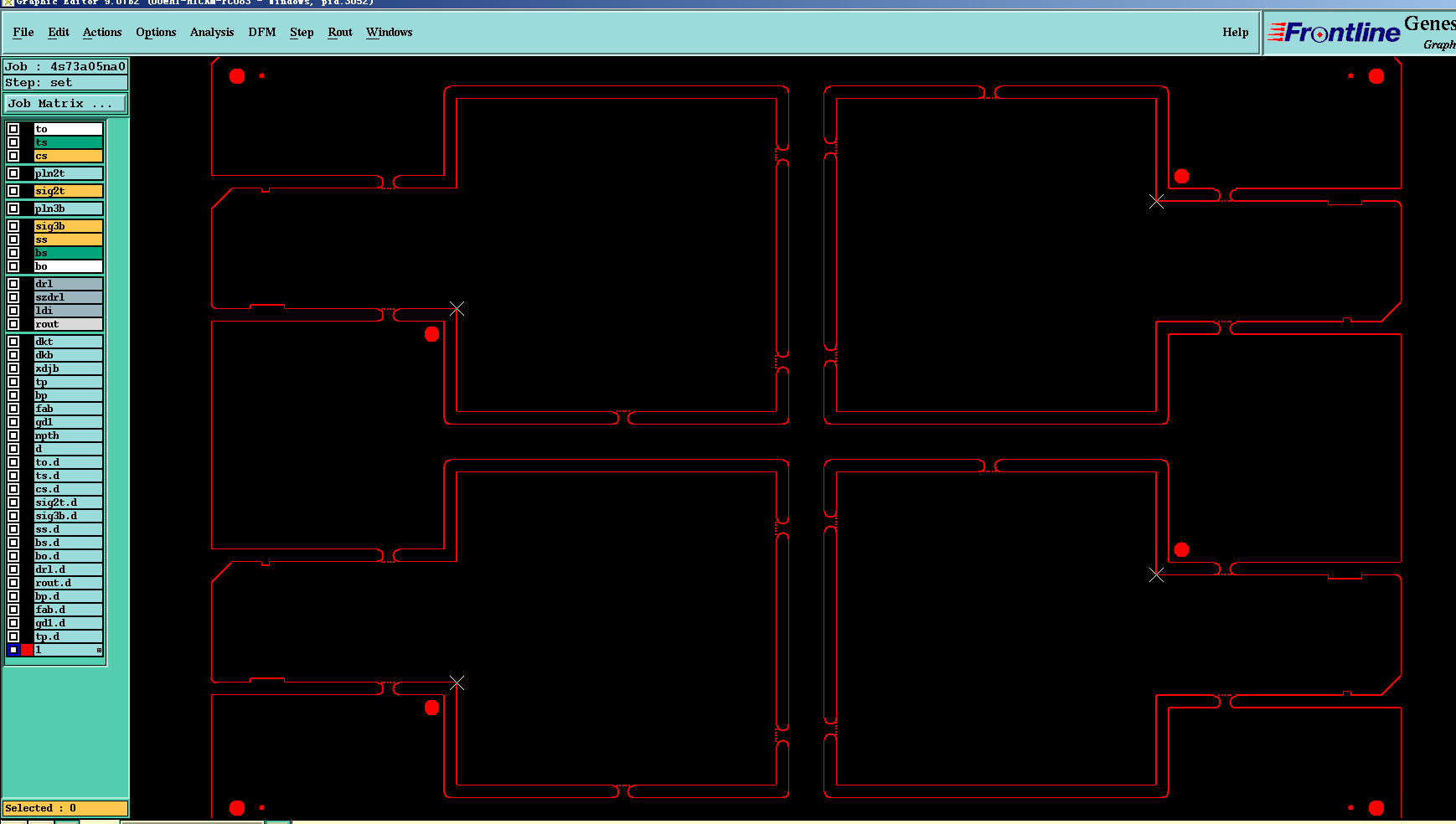Open the Actions menu
The image size is (1456, 824).
point(102,32)
